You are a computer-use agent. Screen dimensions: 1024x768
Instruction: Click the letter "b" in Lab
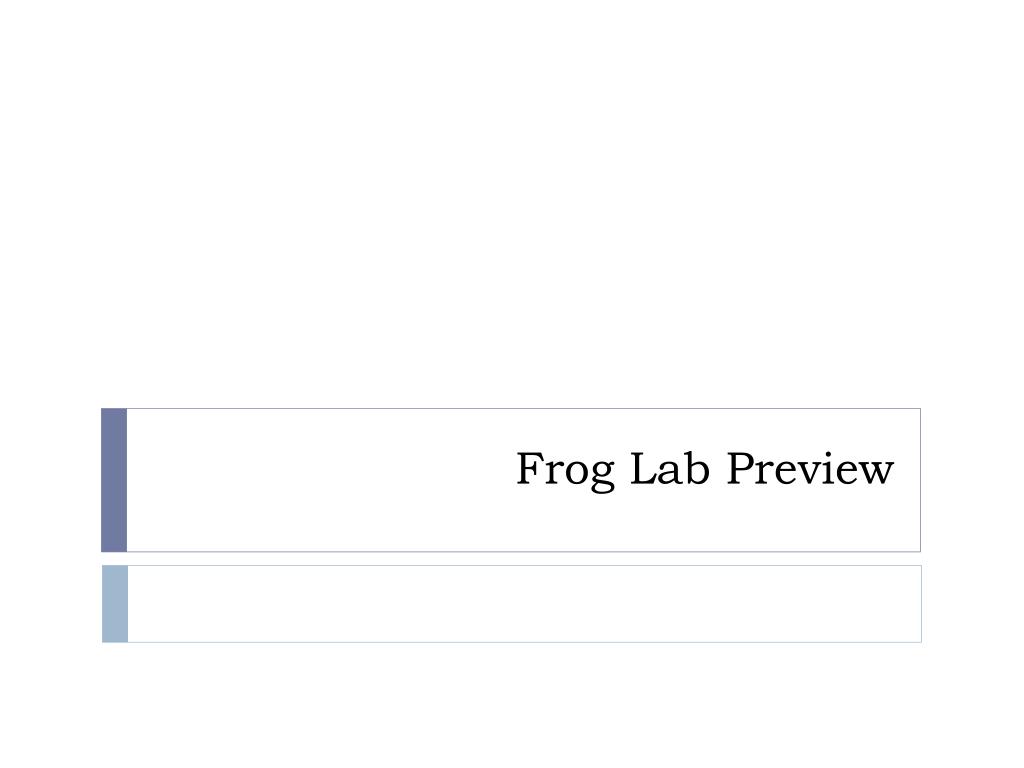[697, 468]
